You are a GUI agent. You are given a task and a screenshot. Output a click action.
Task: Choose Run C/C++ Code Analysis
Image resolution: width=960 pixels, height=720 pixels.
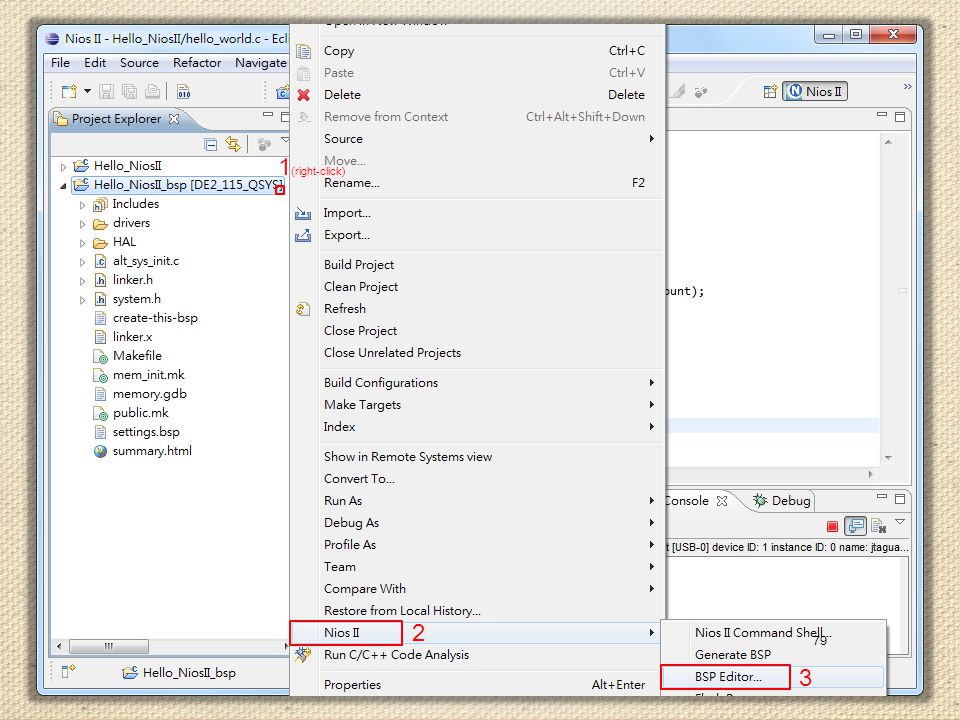[478, 655]
